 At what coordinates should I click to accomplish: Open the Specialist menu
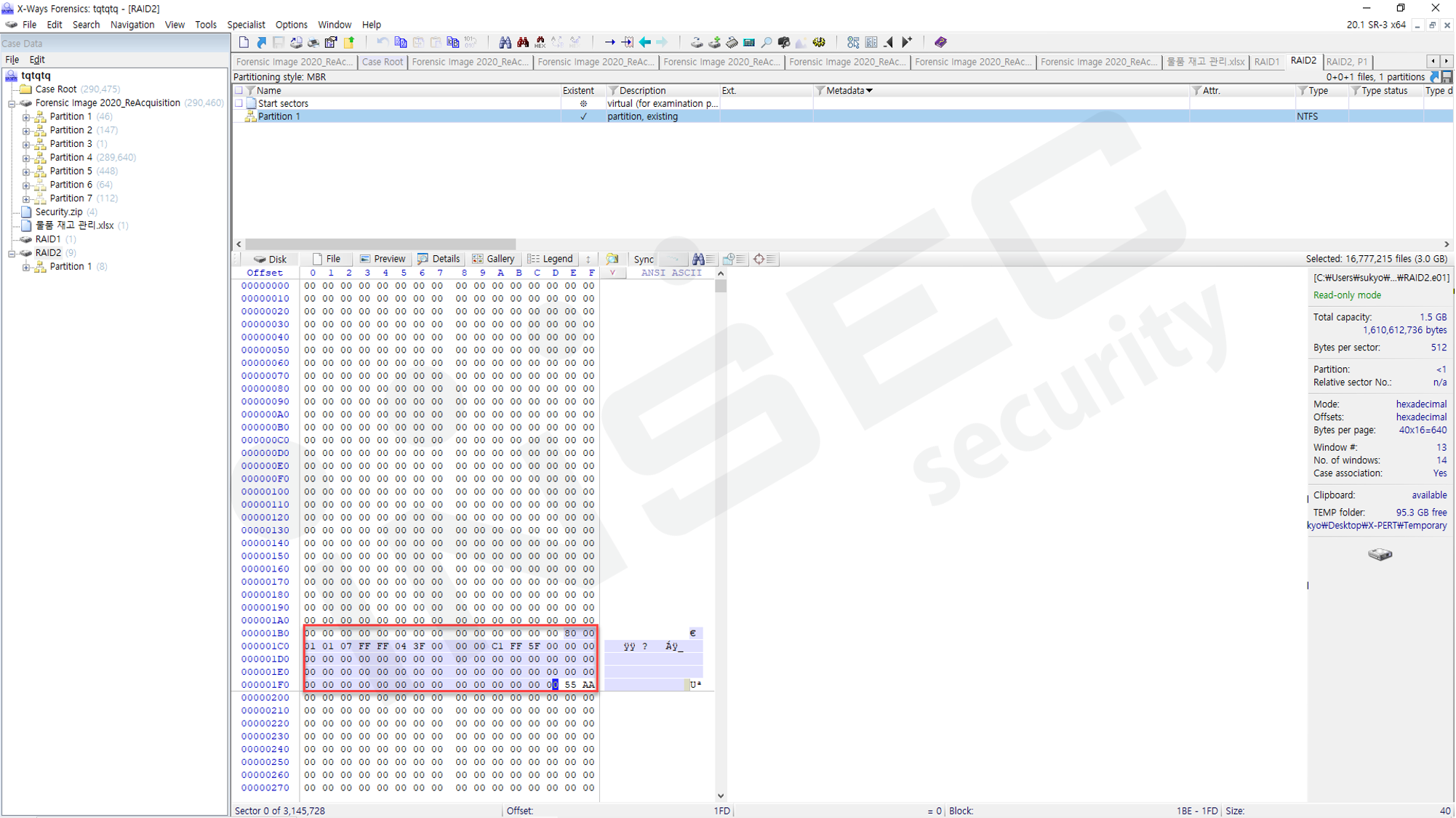[x=246, y=25]
